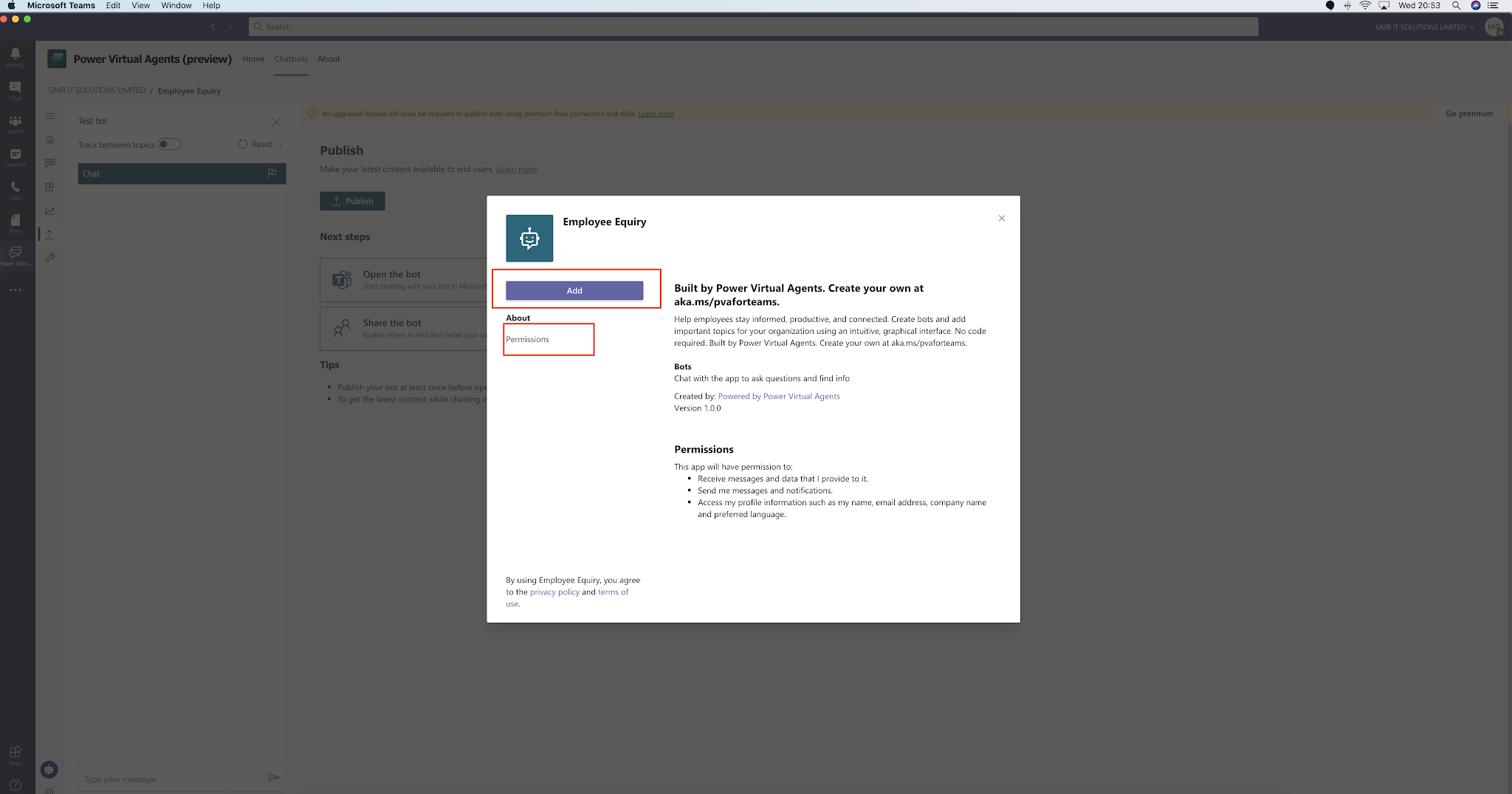
Task: Open Activity in the Teams sidebar
Action: click(x=15, y=57)
